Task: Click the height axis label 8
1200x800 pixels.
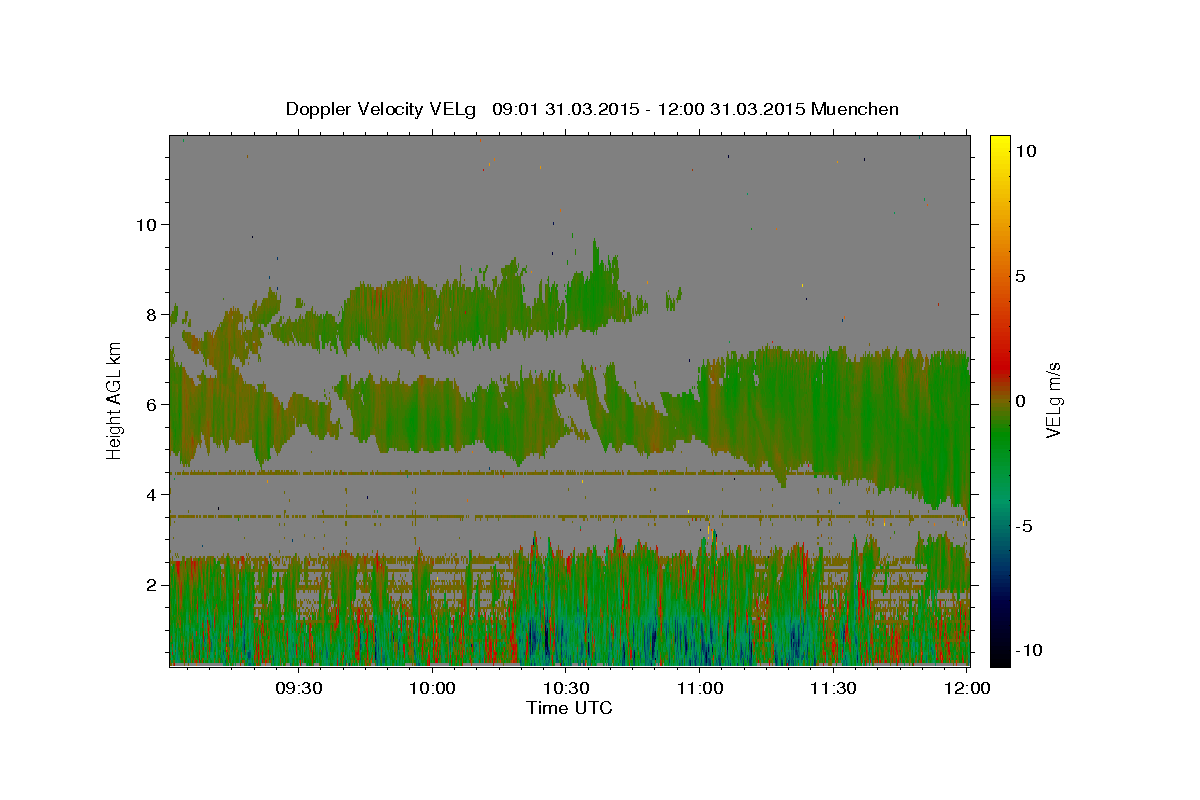Action: (150, 314)
